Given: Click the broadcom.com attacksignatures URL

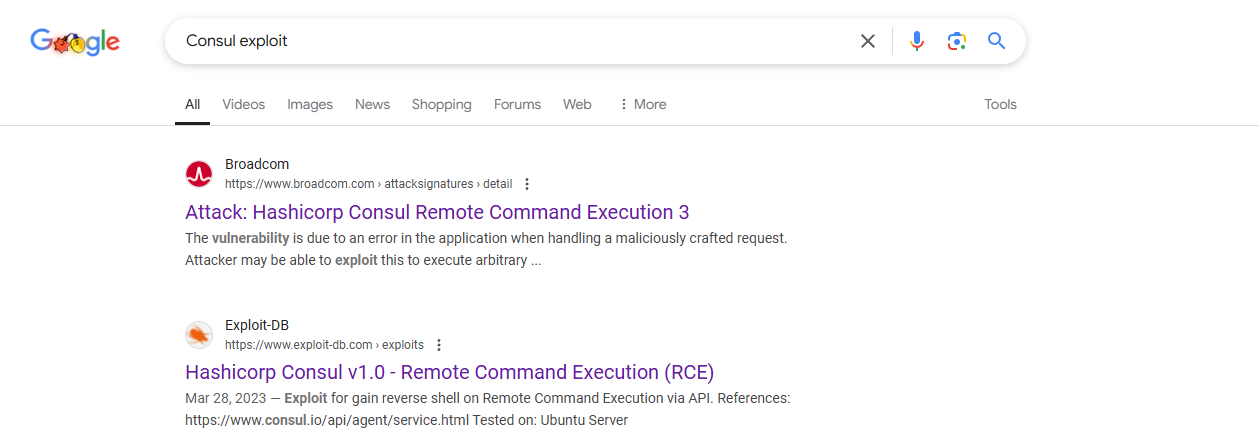Looking at the screenshot, I should click(x=368, y=184).
